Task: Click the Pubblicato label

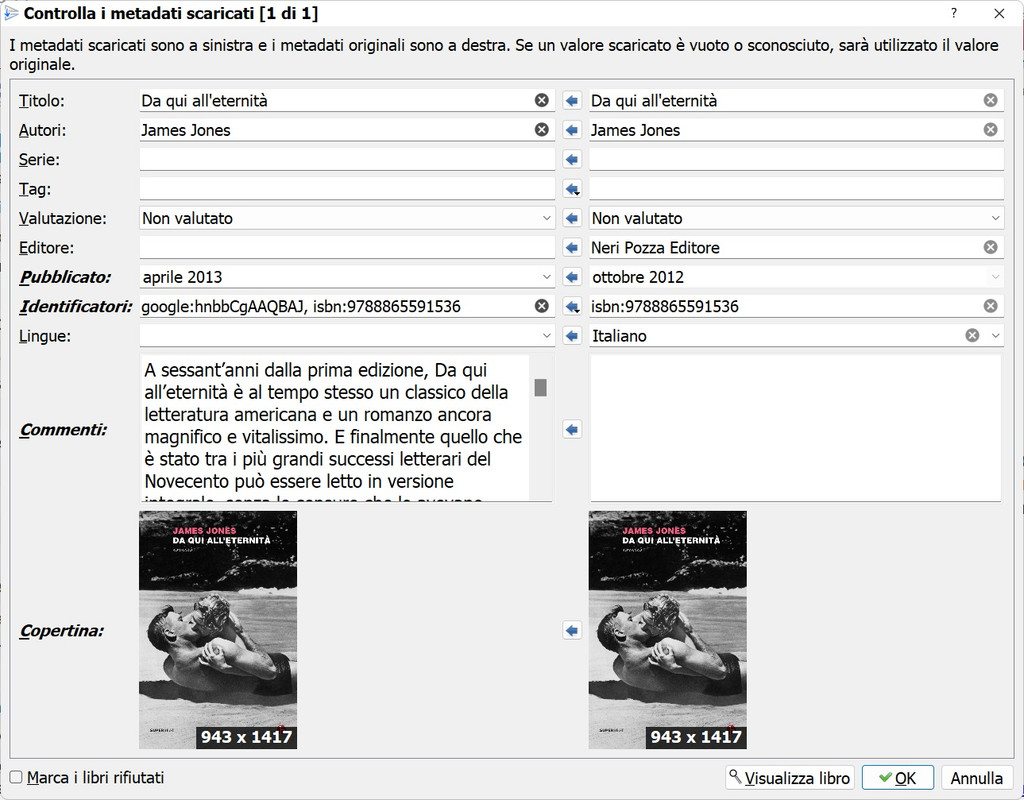Action: click(65, 277)
